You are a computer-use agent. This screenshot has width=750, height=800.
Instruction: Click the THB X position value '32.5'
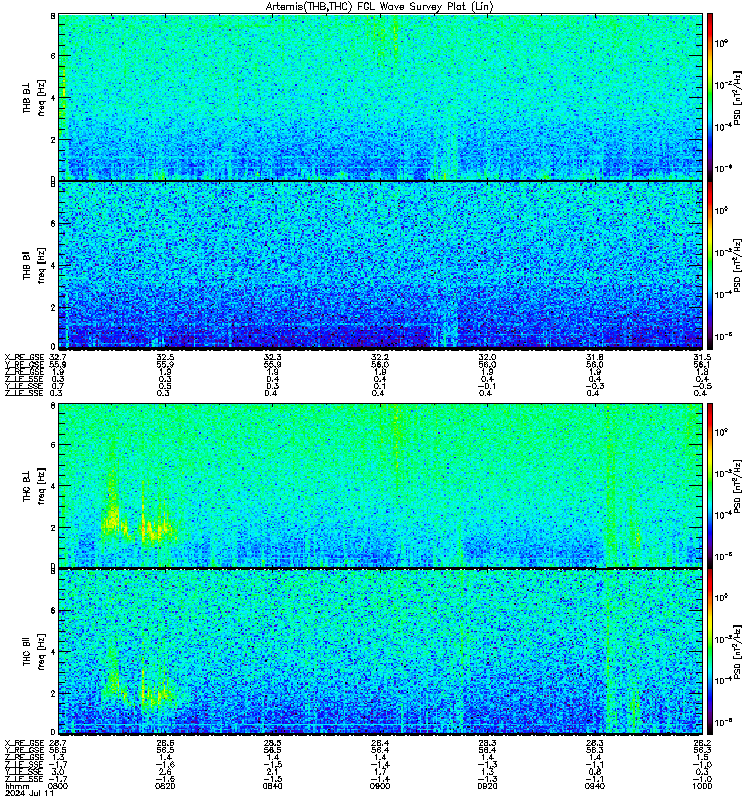[x=165, y=357]
